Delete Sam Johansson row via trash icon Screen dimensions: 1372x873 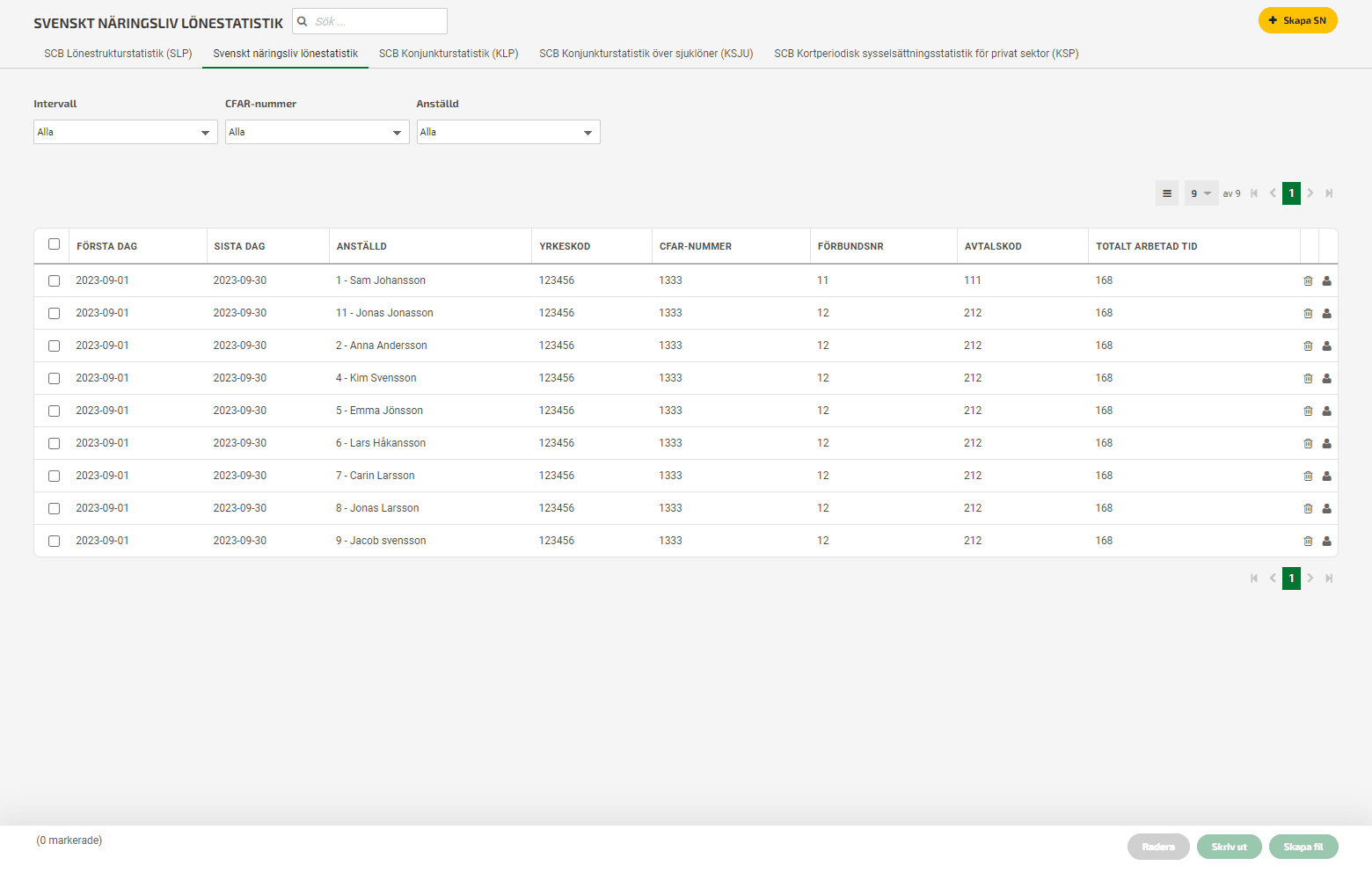[1308, 281]
